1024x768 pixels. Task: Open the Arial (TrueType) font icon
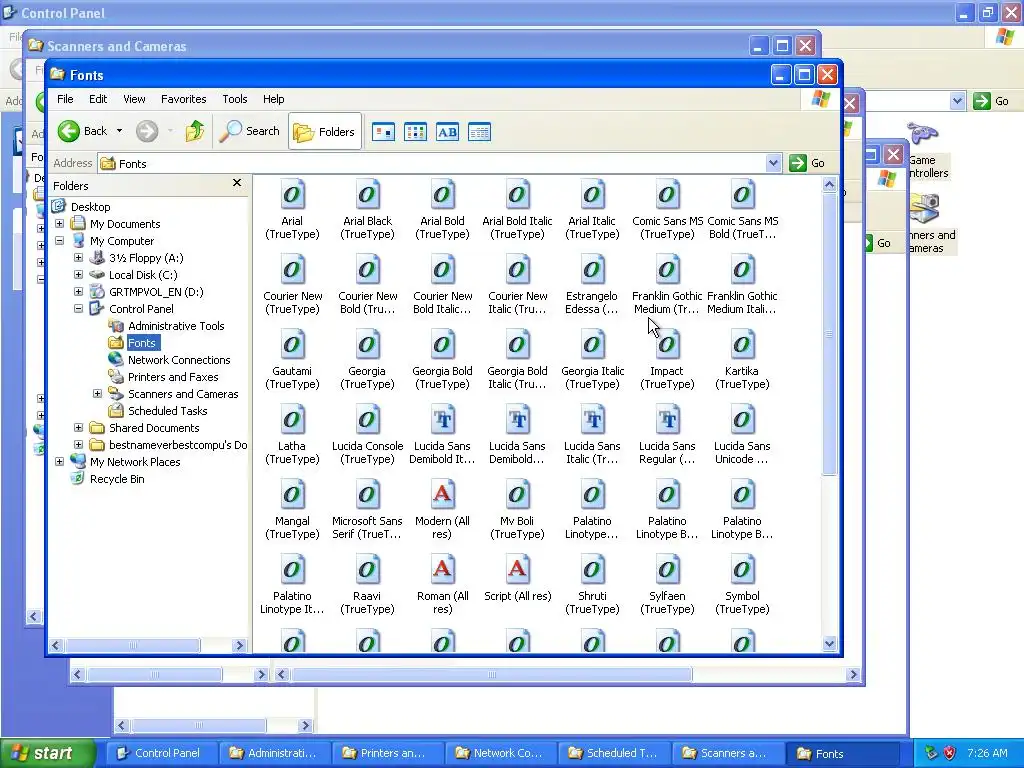tap(292, 195)
